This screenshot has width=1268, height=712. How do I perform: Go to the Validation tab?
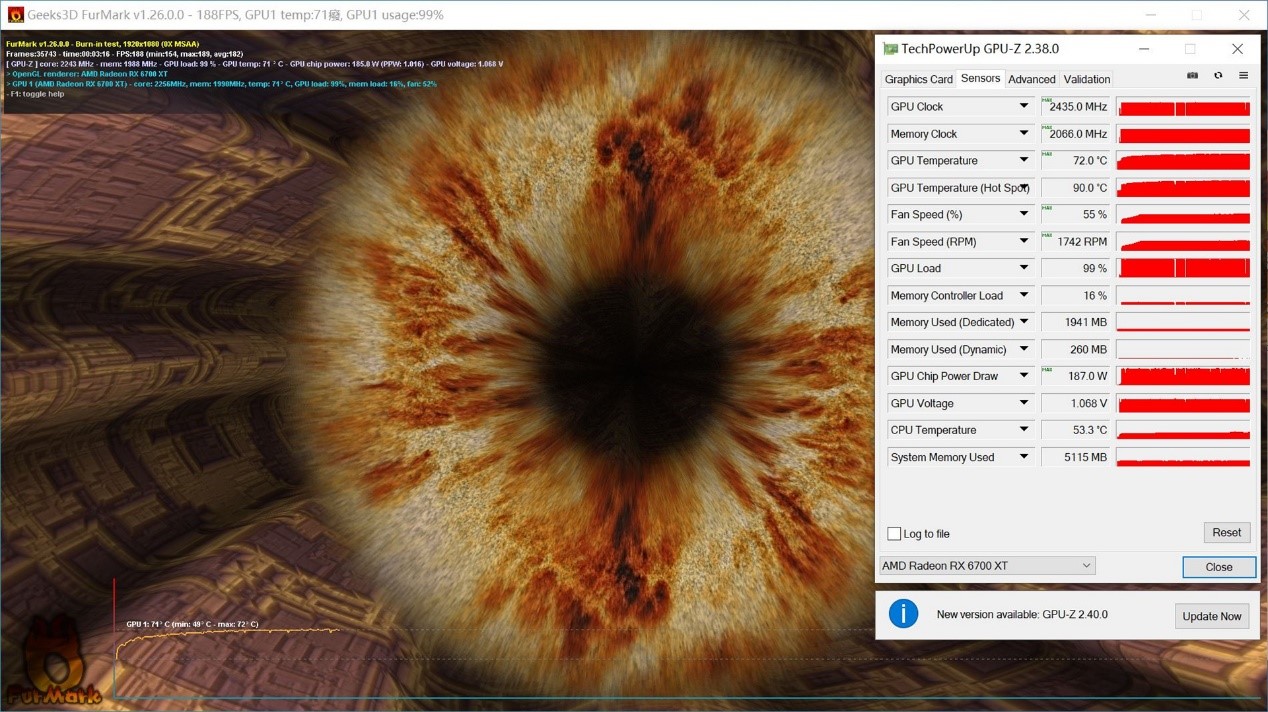(1086, 79)
